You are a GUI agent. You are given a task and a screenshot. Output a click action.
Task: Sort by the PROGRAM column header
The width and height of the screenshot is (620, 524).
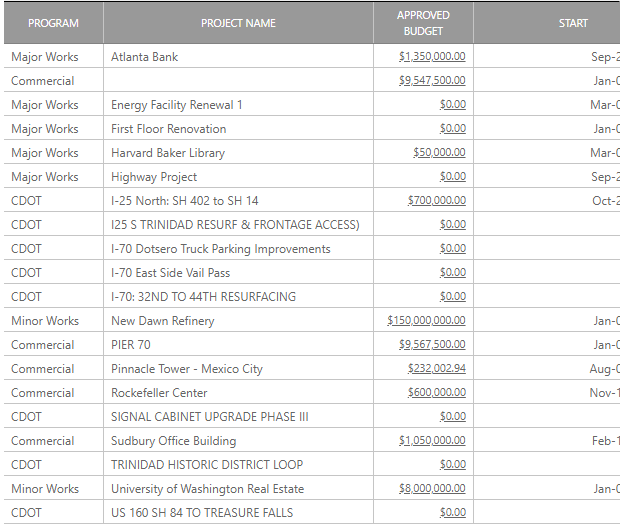pyautogui.click(x=53, y=23)
